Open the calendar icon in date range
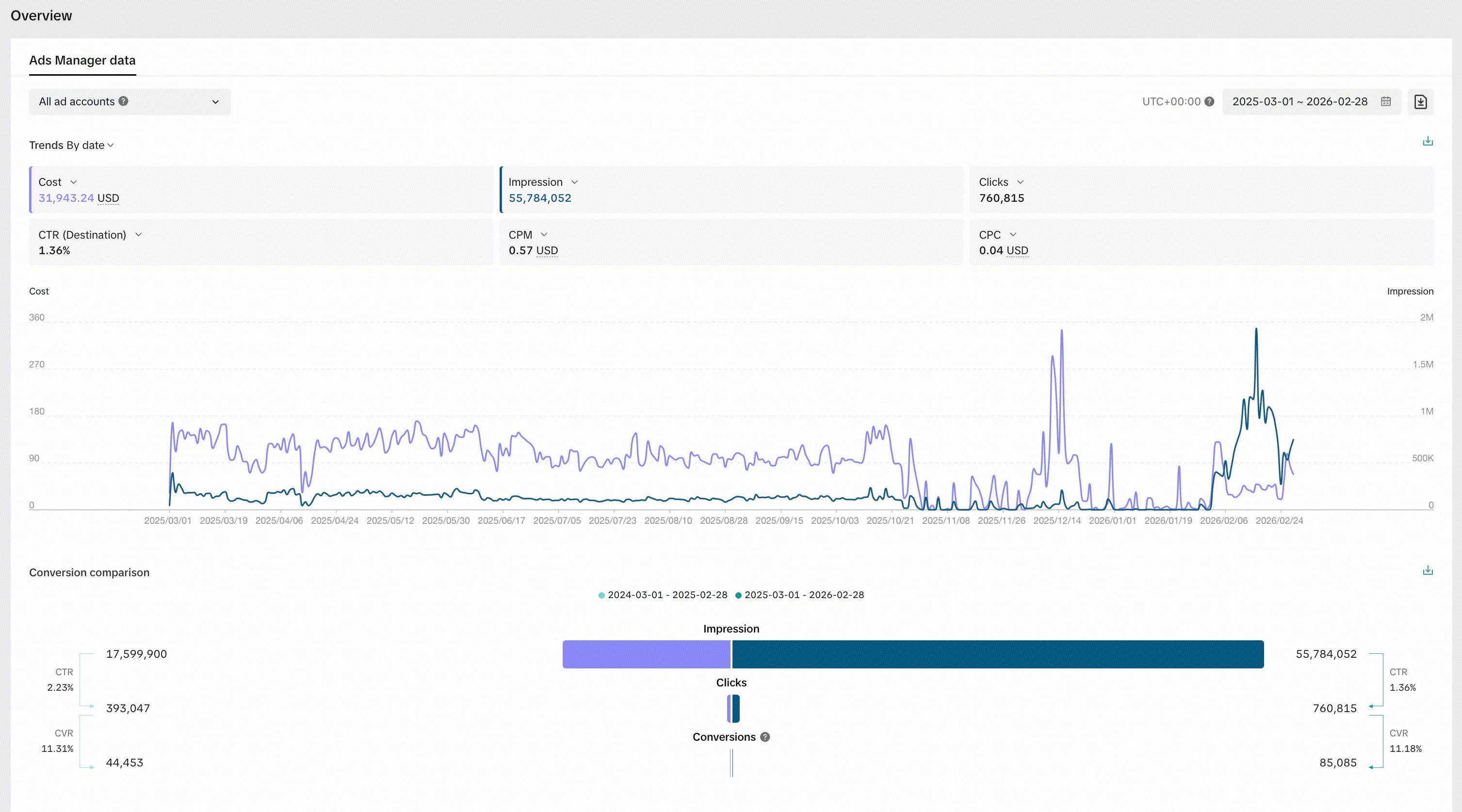 coord(1385,101)
